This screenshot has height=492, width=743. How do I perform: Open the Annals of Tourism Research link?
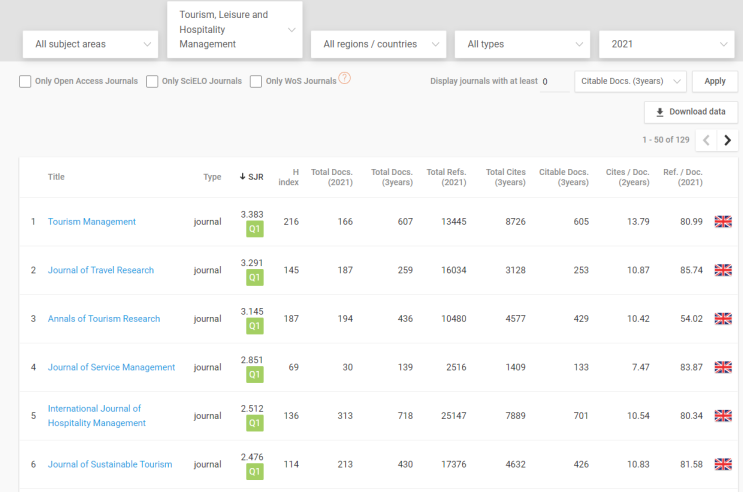coord(104,319)
